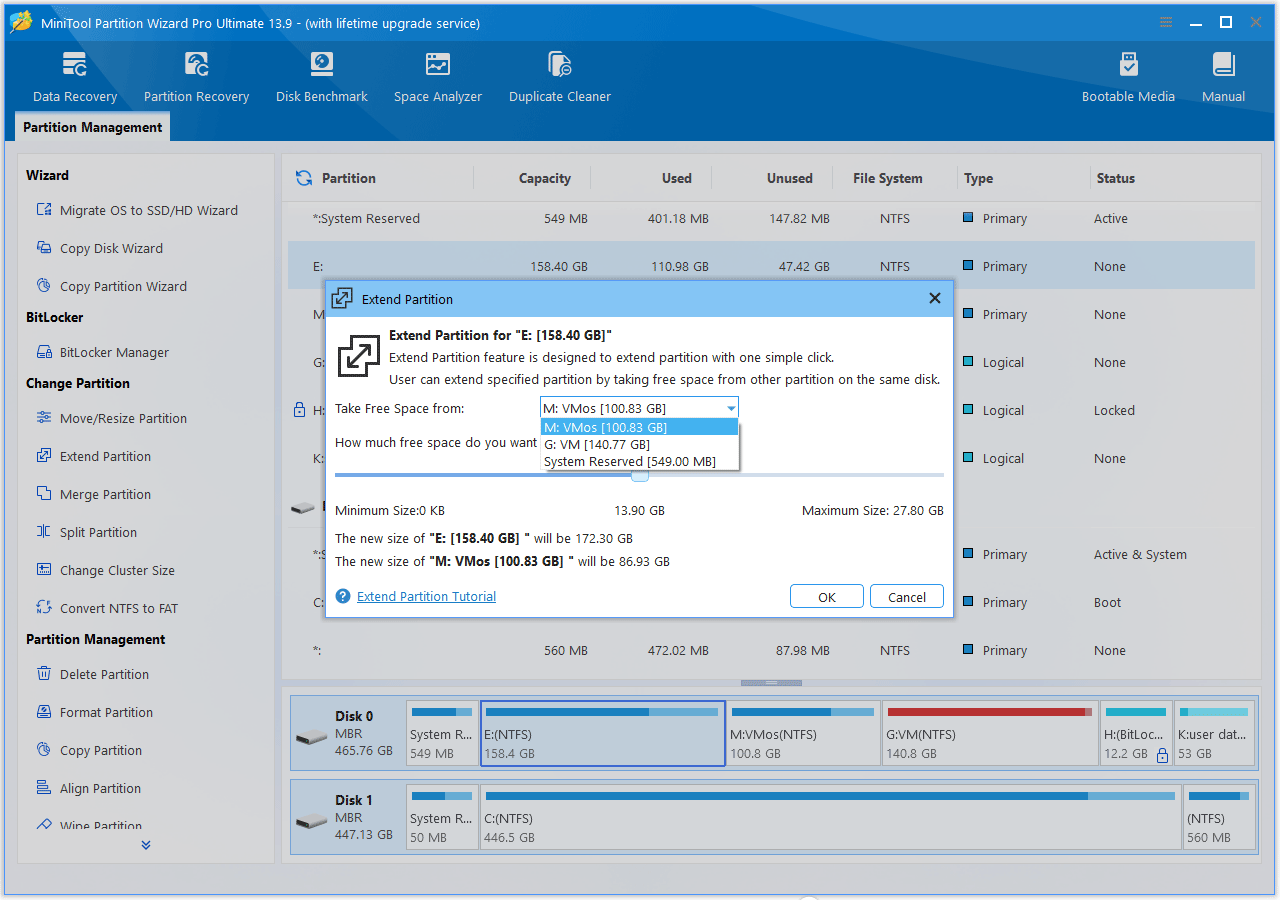Image resolution: width=1280 pixels, height=900 pixels.
Task: Choose Move/Resize Partition in sidebar
Action: pos(111,418)
